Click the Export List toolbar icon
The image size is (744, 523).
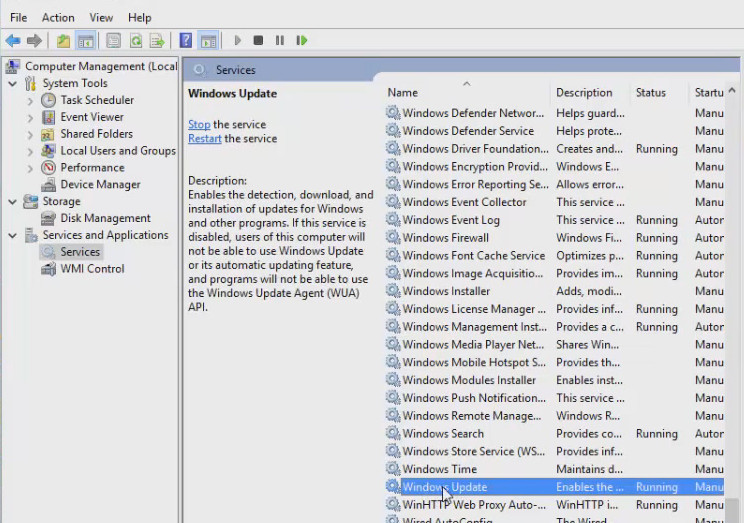click(x=157, y=41)
